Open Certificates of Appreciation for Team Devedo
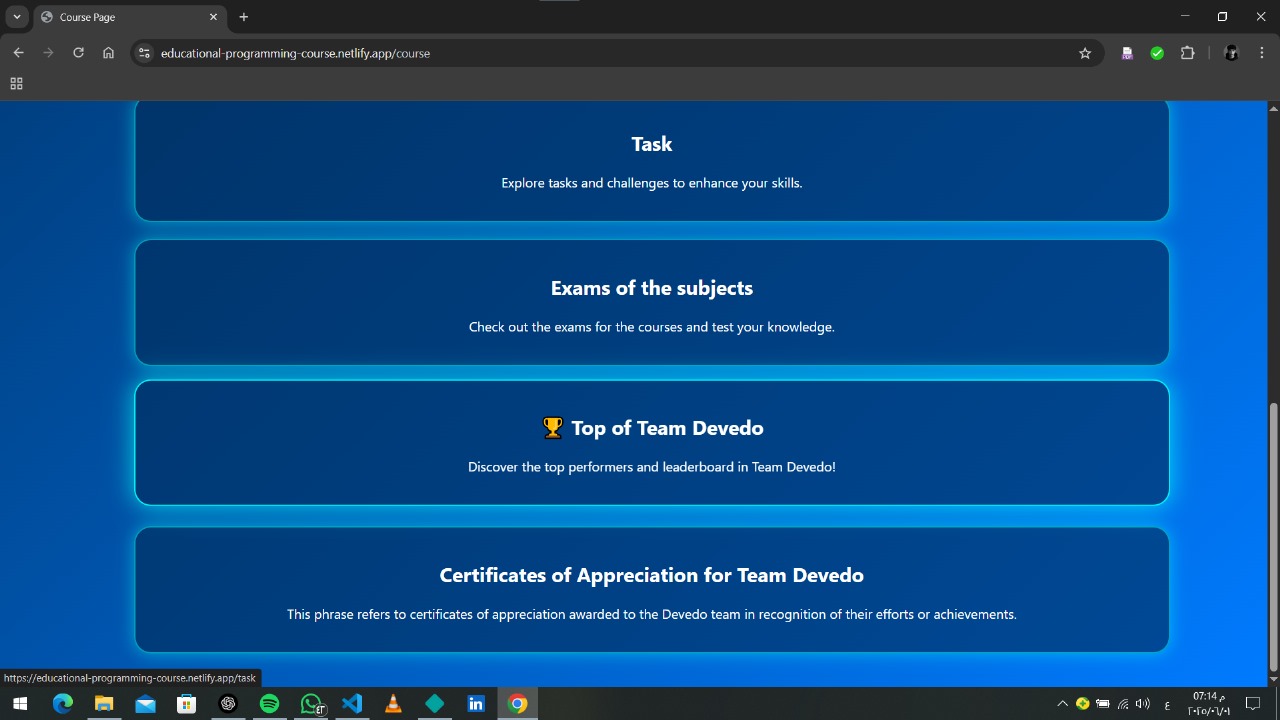 pos(651,590)
